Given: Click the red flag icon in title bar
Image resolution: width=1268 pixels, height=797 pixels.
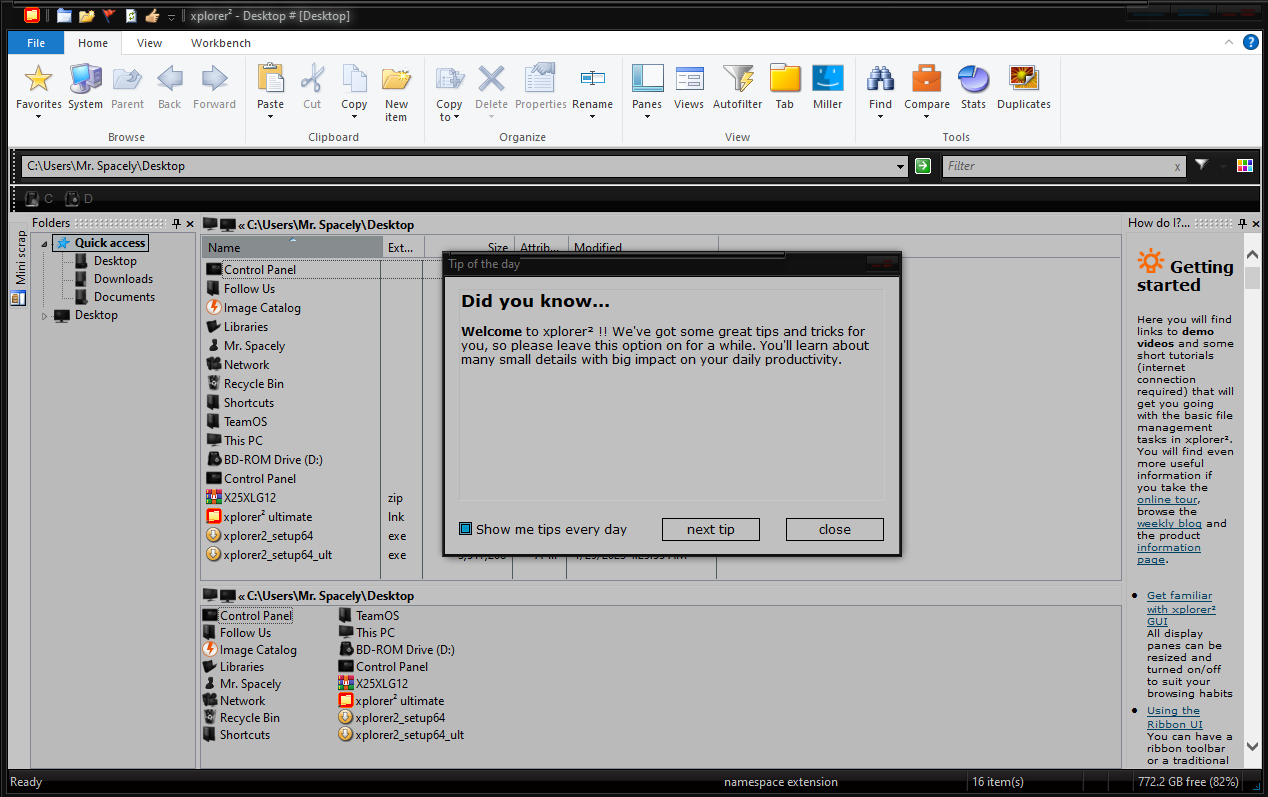Looking at the screenshot, I should (108, 16).
